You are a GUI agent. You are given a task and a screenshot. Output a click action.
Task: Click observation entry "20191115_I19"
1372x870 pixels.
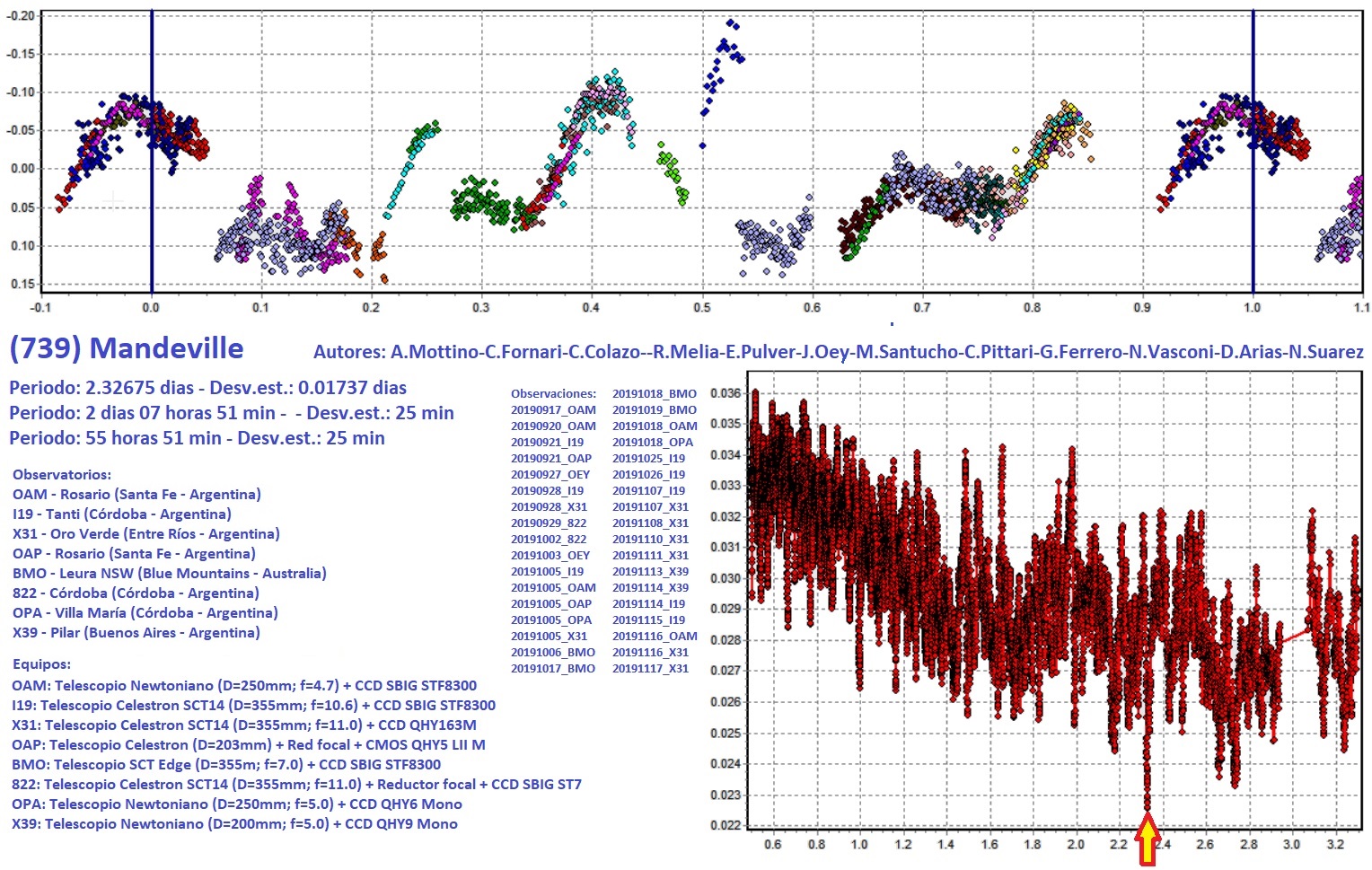[x=648, y=620]
